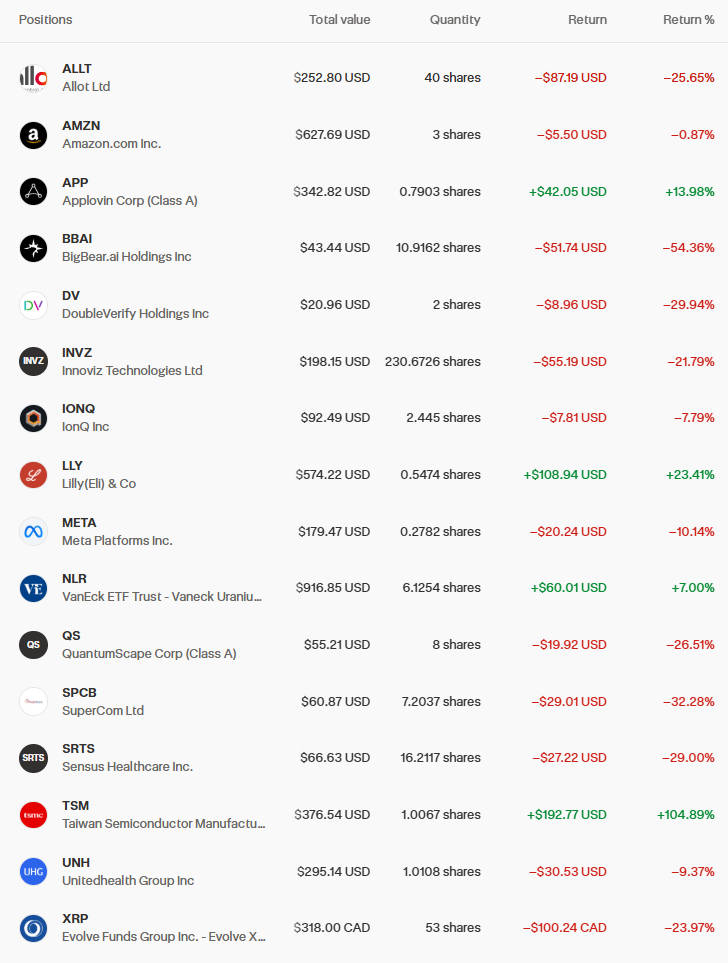Sort positions by Quantity header
Screen dimensions: 728x963
pyautogui.click(x=455, y=20)
